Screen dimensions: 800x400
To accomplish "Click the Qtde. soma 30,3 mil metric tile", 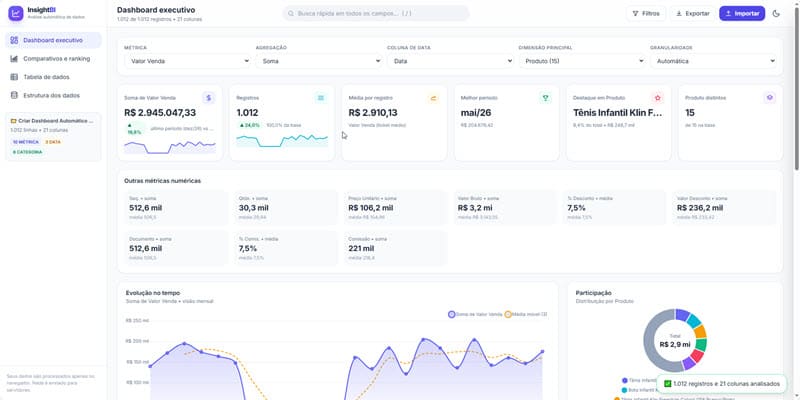I will 286,209.
